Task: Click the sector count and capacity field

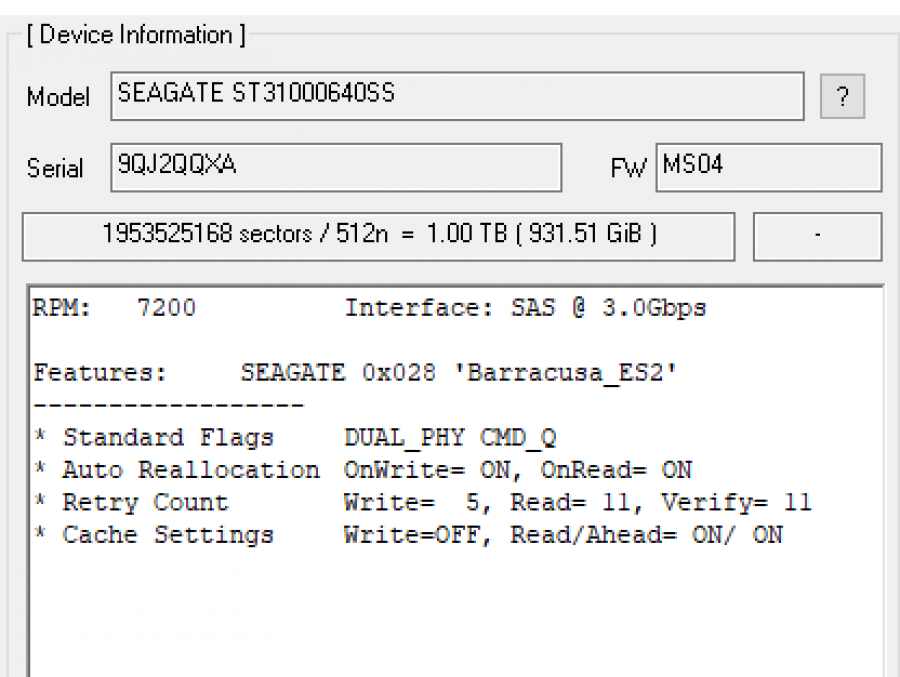Action: tap(378, 236)
